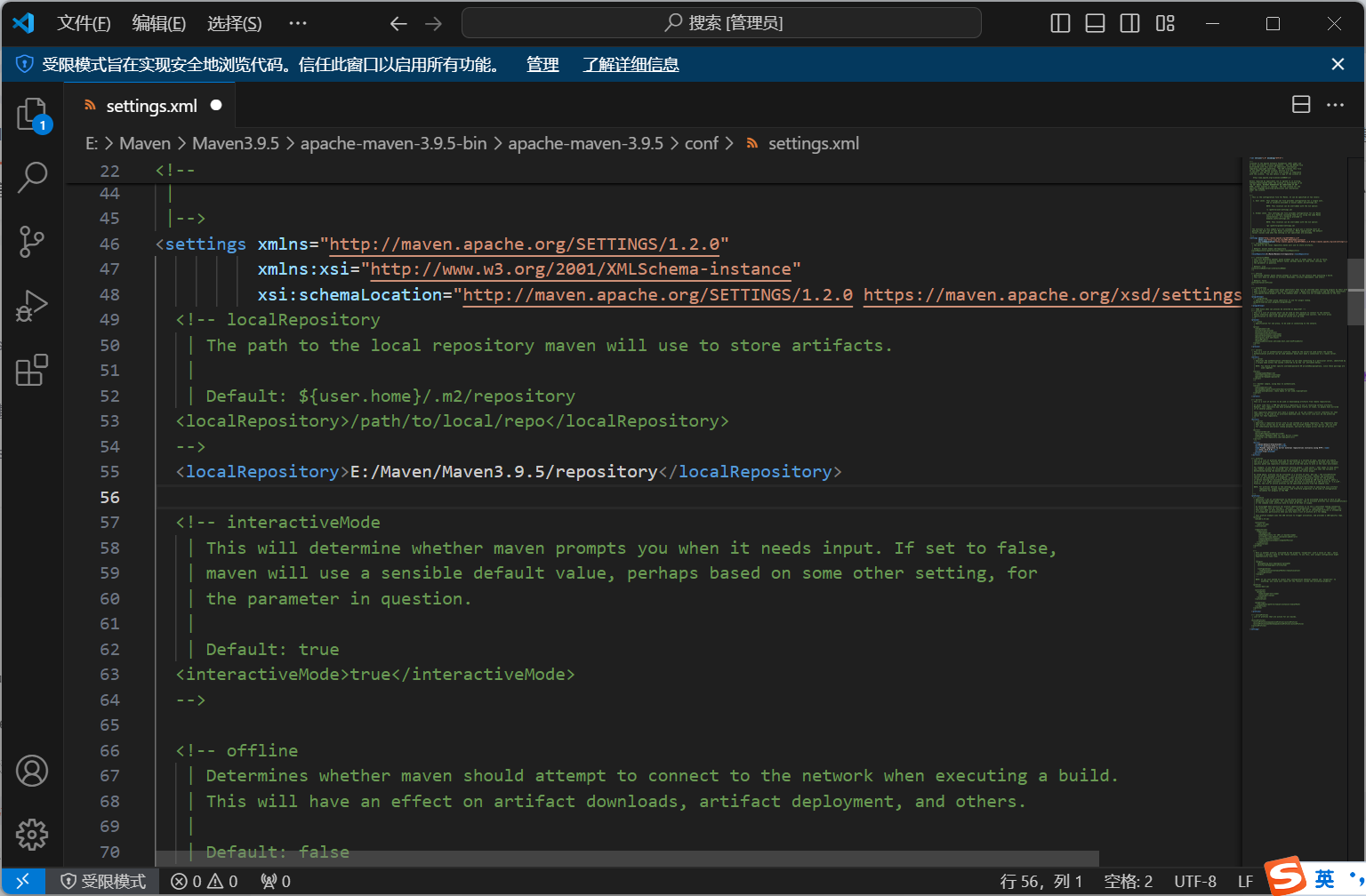Click the 空格: 2 indentation setting
This screenshot has width=1366, height=896.
(x=1129, y=881)
